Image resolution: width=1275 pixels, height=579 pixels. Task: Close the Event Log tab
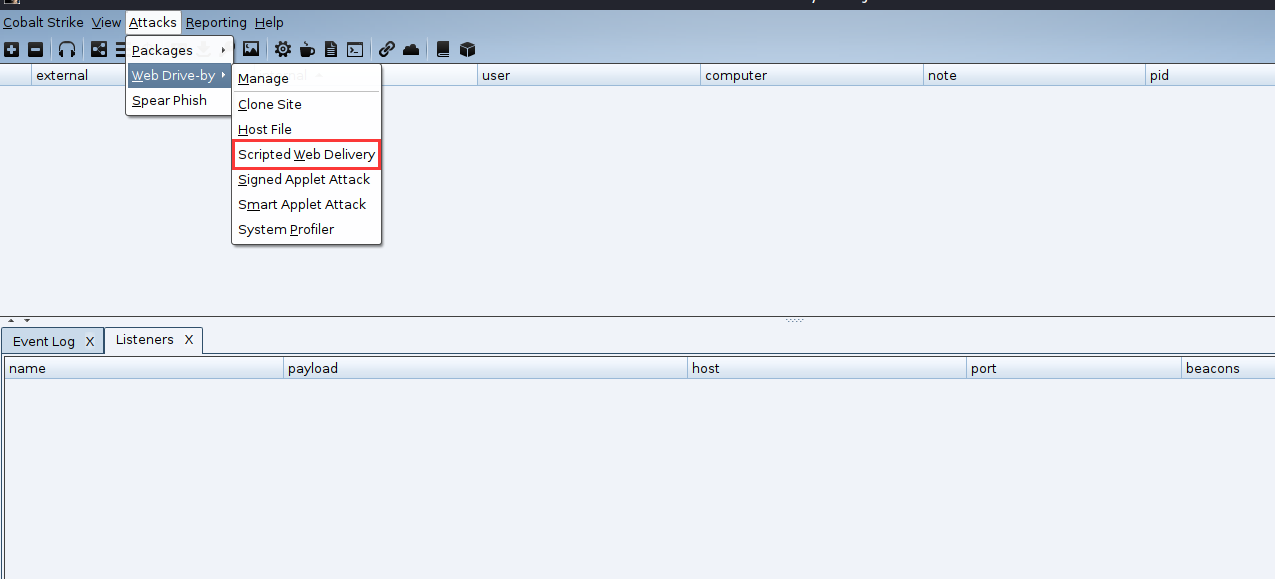(x=89, y=341)
